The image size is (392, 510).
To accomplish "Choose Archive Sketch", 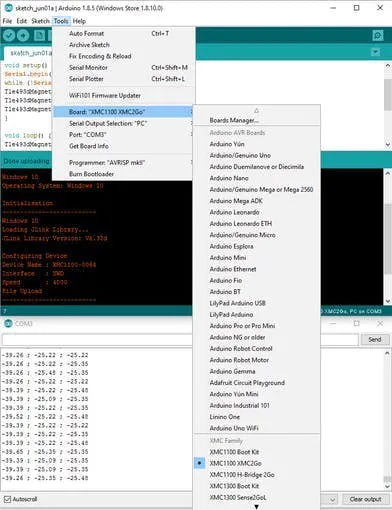I will point(123,45).
